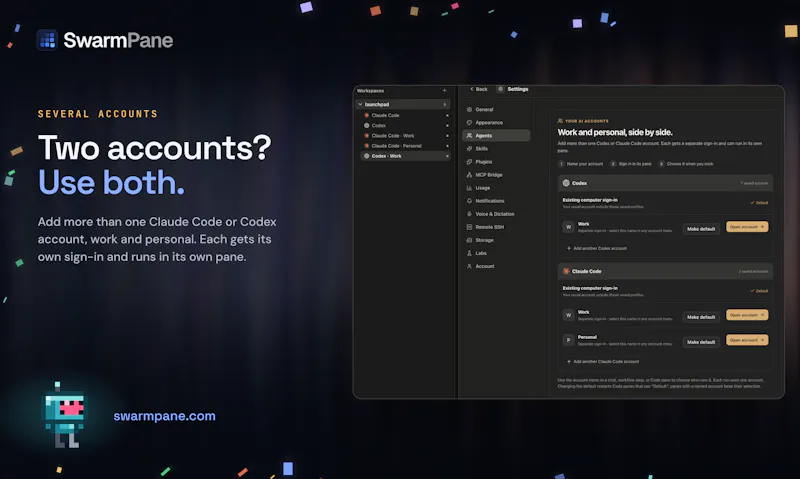Add a new workspace with the plus icon
Viewport: 800px width, 479px height.
coord(444,90)
